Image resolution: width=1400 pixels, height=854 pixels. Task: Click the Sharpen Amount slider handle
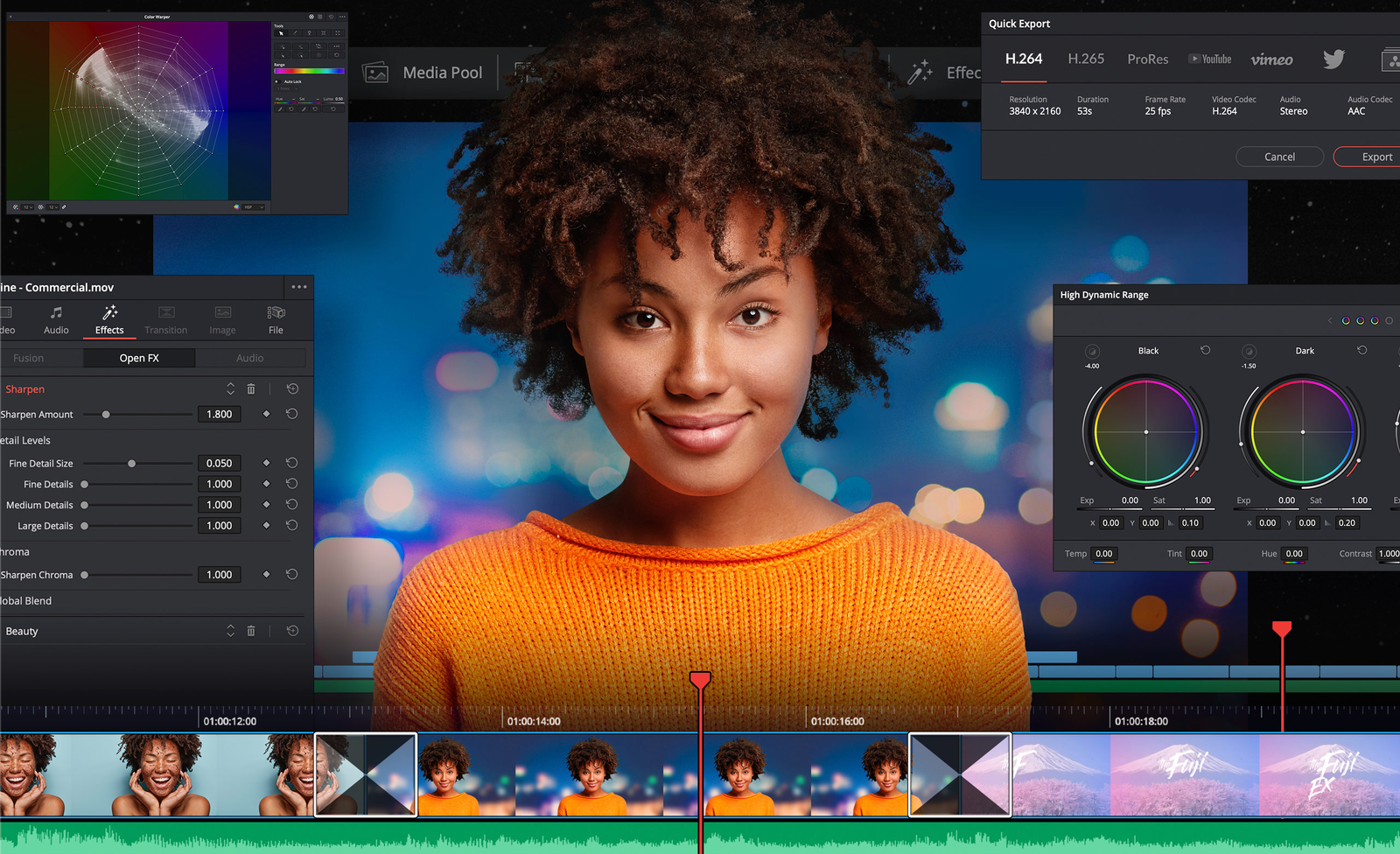tap(106, 415)
